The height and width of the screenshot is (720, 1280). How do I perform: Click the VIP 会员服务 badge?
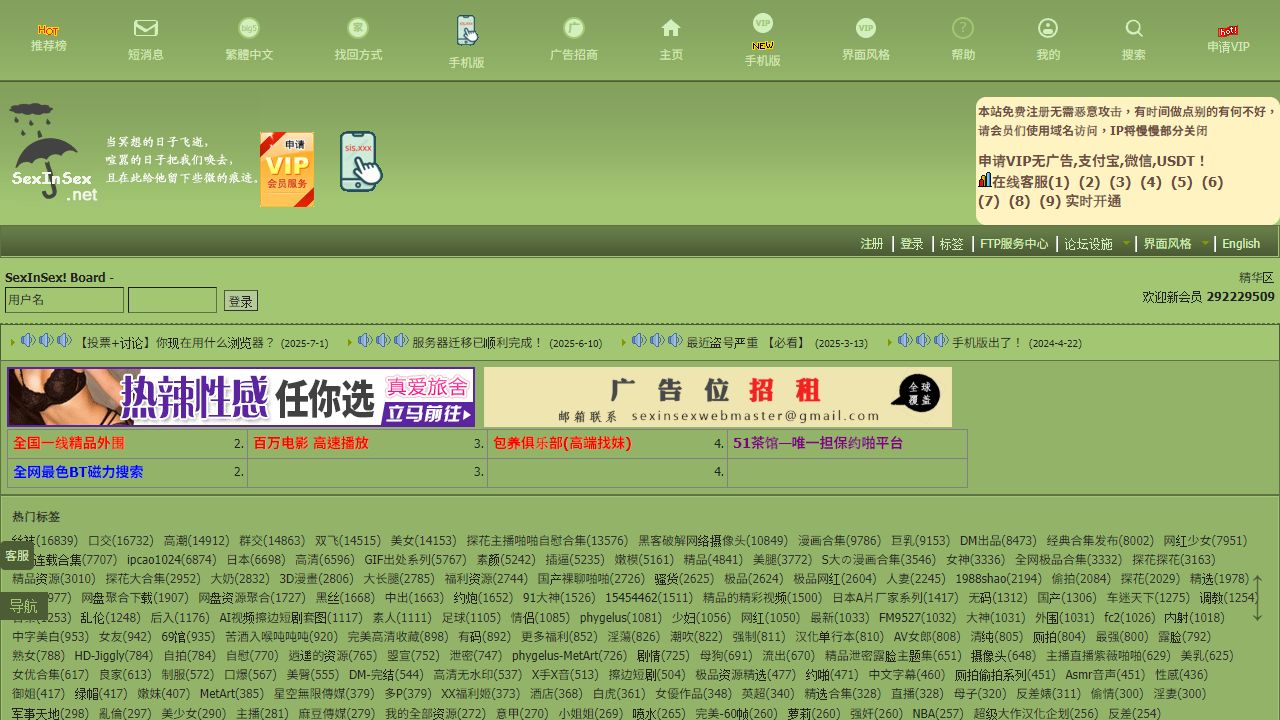click(x=287, y=169)
